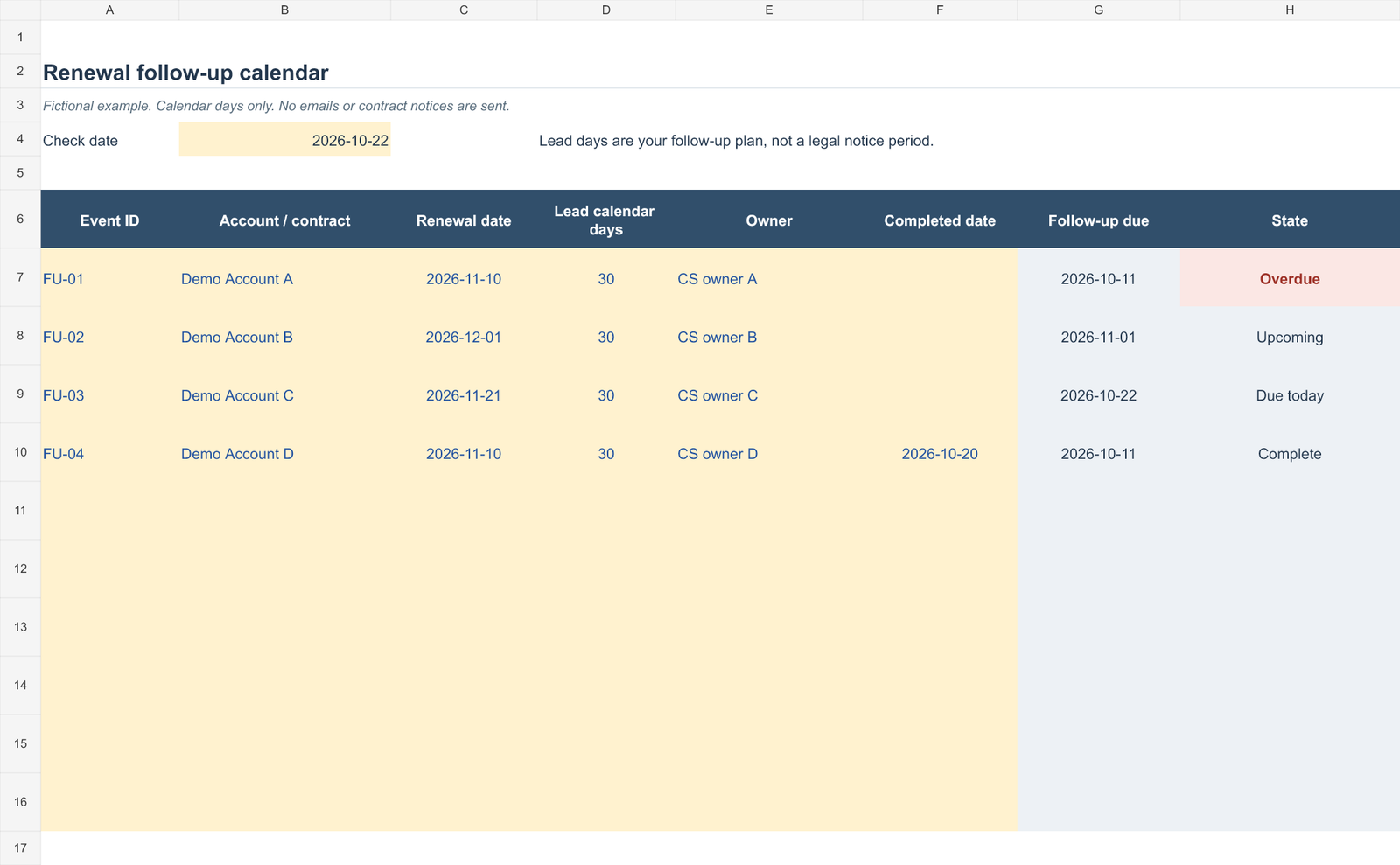
Task: Click the Due today state cell
Action: (1290, 395)
